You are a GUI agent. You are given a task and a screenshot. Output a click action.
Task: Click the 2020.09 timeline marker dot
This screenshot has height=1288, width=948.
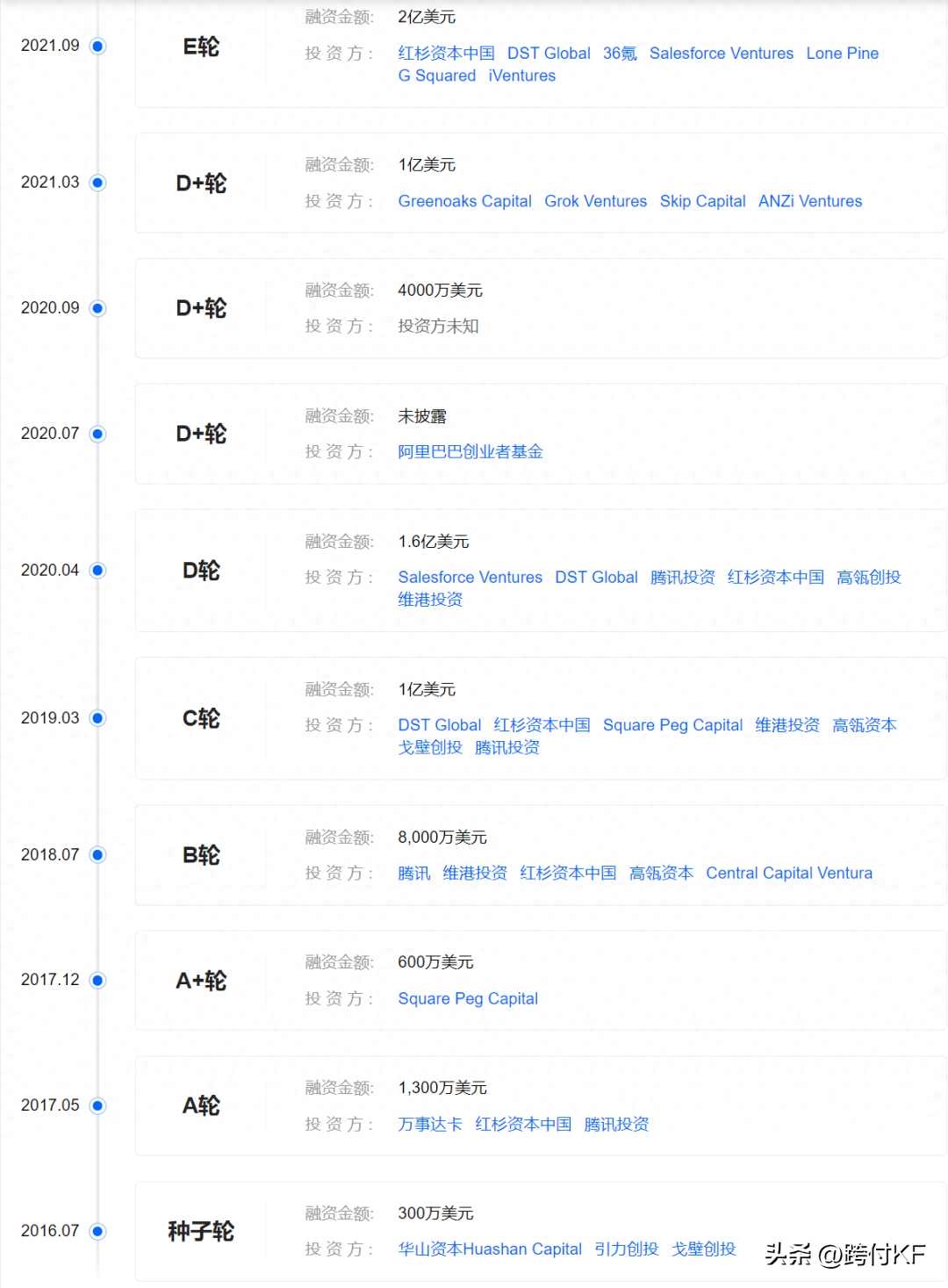click(x=98, y=308)
